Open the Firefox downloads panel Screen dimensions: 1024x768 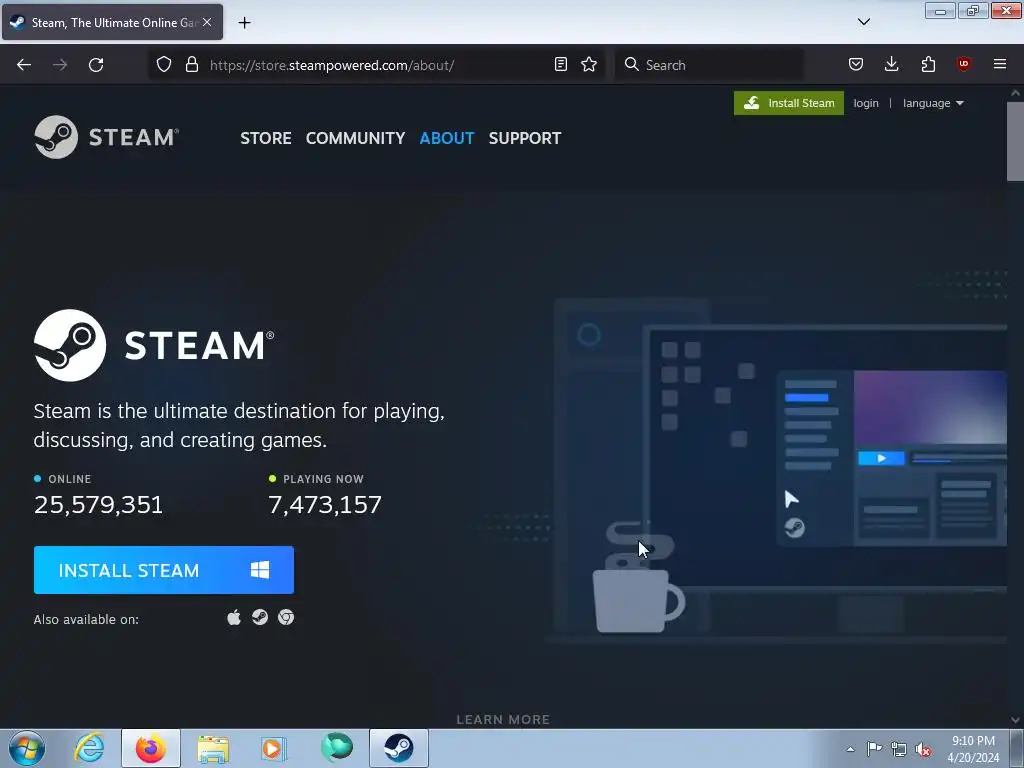891,65
